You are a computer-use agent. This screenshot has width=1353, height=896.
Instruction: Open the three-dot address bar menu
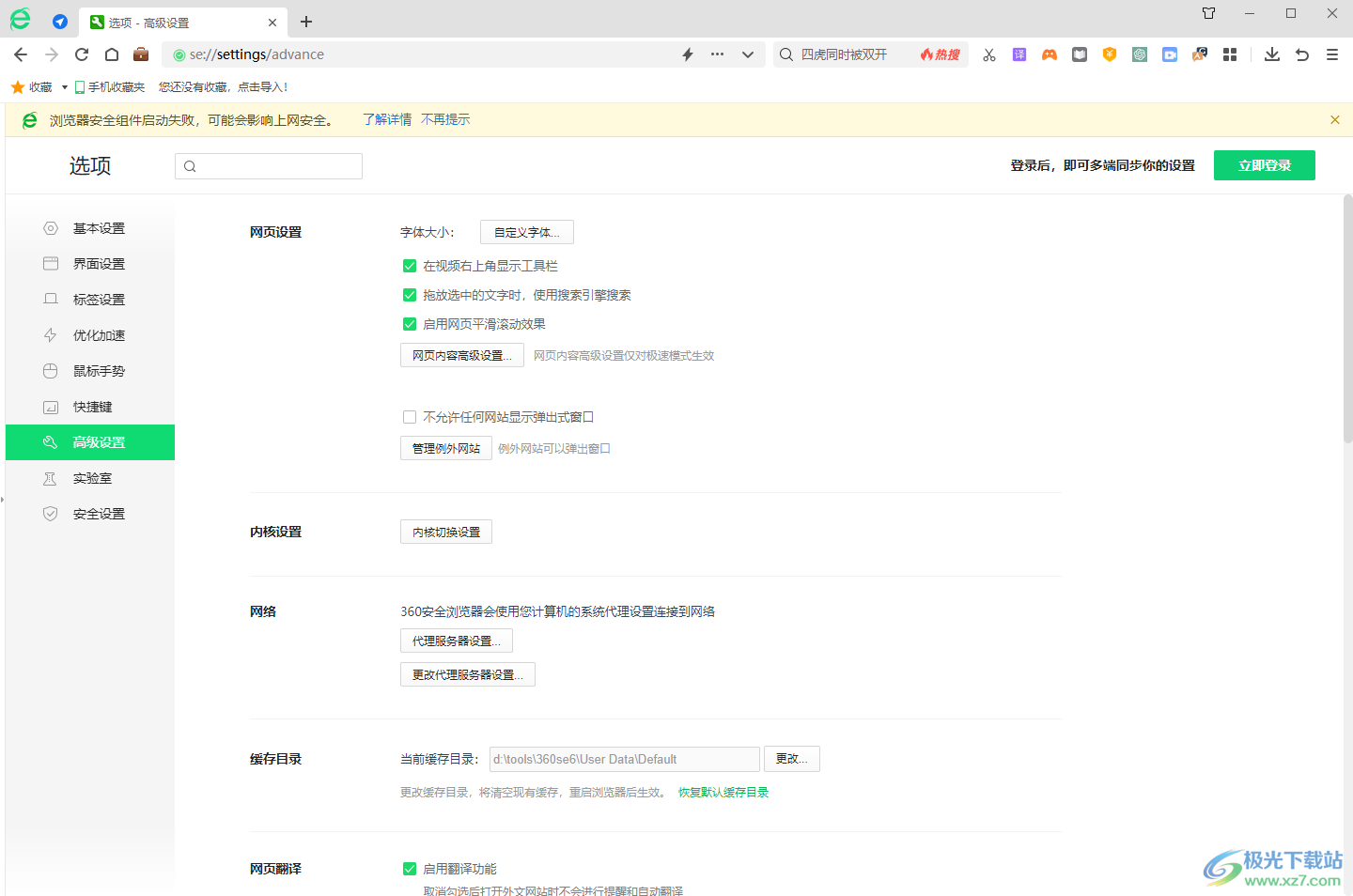pyautogui.click(x=718, y=54)
